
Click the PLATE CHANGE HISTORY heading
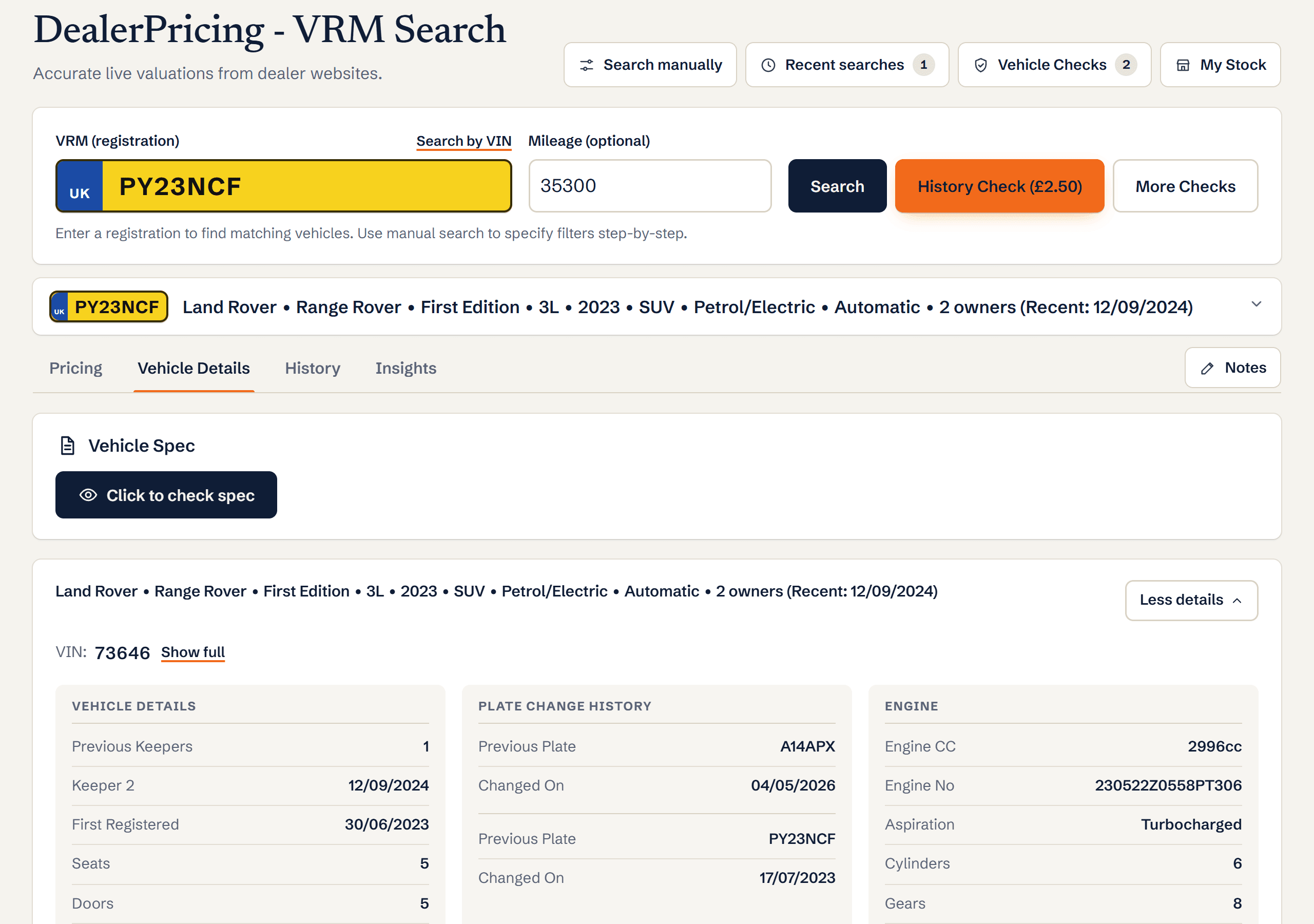[x=565, y=706]
